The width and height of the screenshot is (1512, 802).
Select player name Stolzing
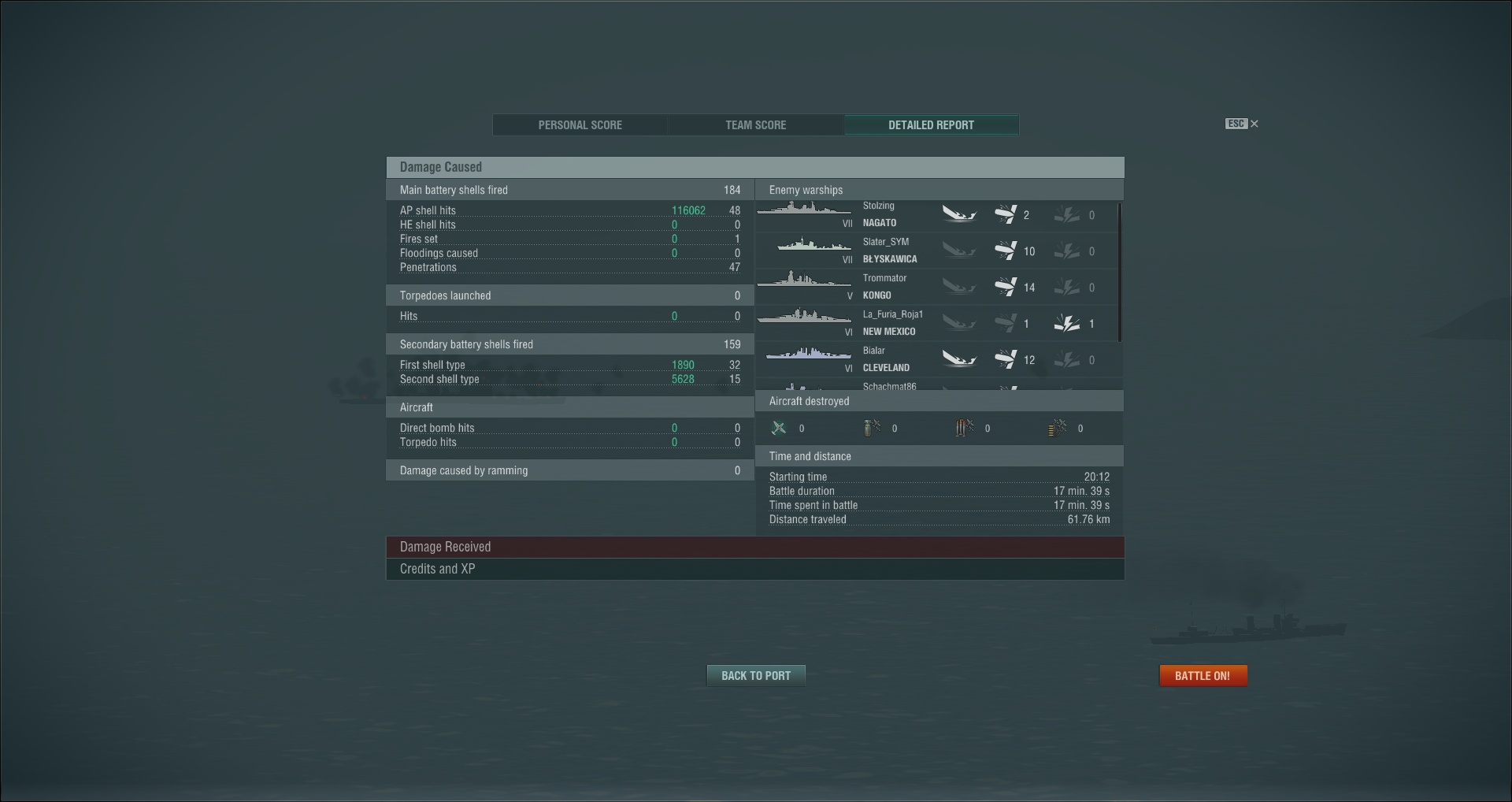click(879, 206)
